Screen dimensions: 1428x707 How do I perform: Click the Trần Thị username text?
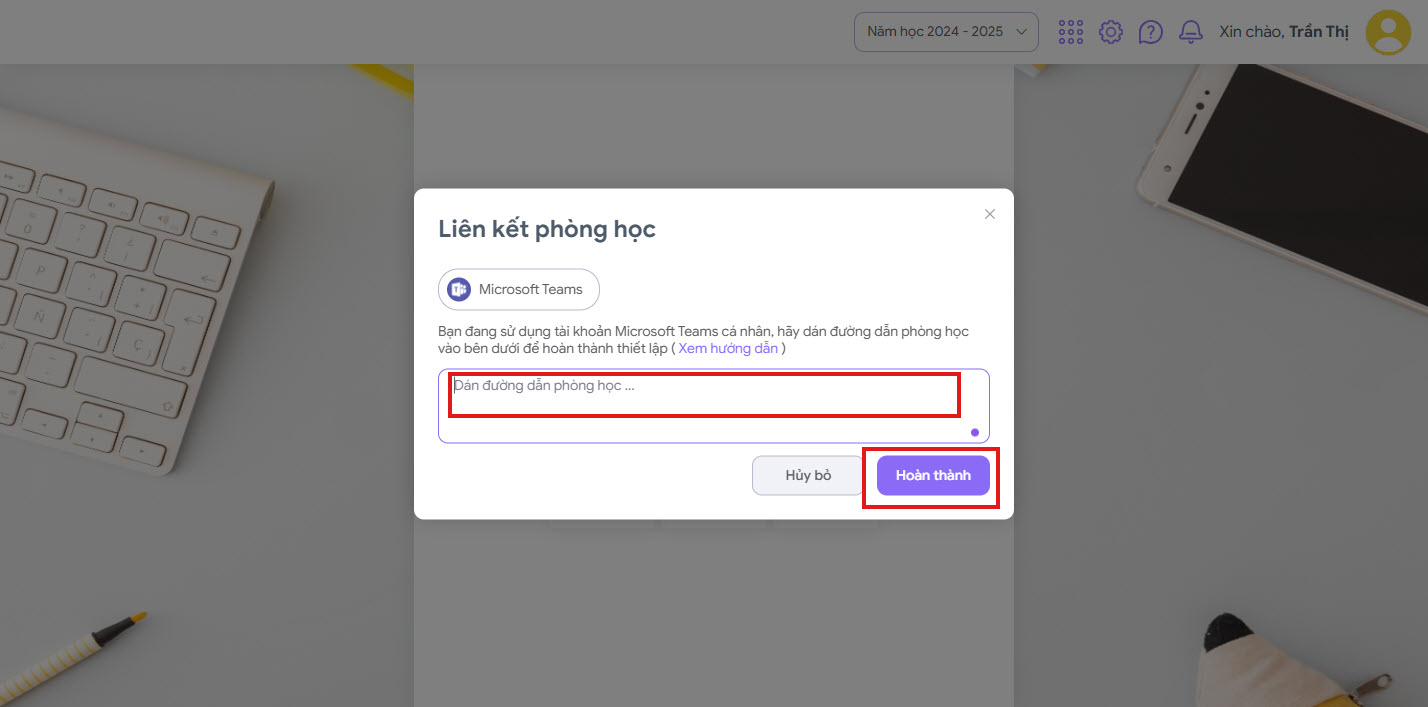pyautogui.click(x=1318, y=32)
